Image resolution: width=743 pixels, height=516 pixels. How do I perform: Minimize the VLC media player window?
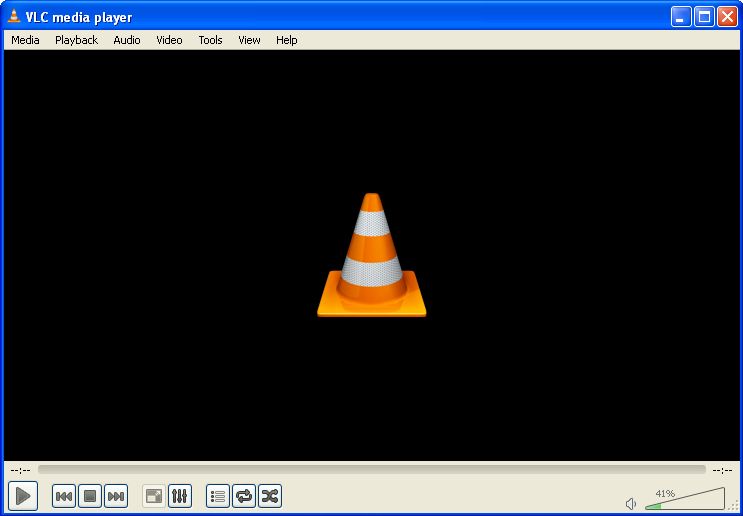(681, 17)
